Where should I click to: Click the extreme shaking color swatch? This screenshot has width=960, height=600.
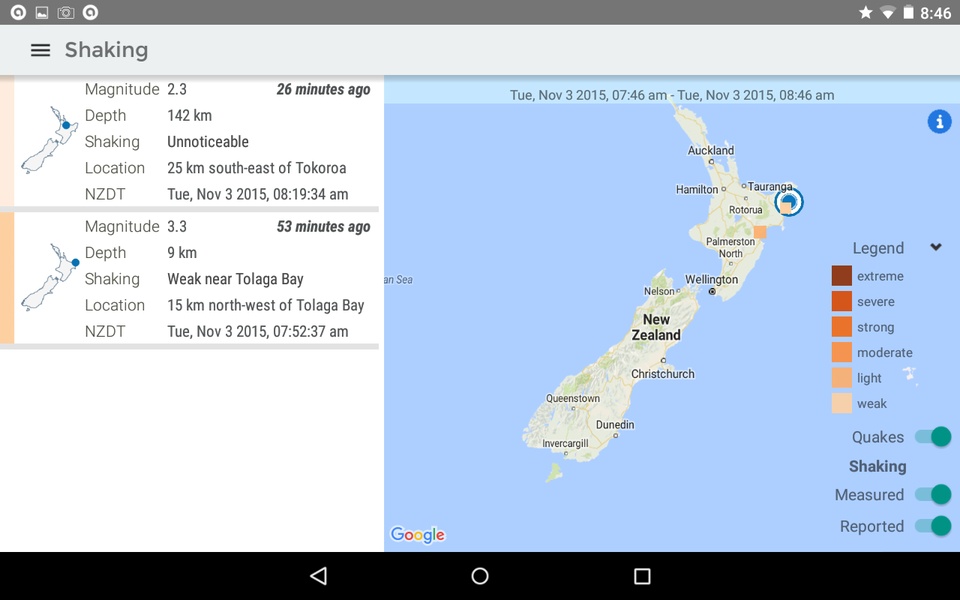pyautogui.click(x=842, y=276)
